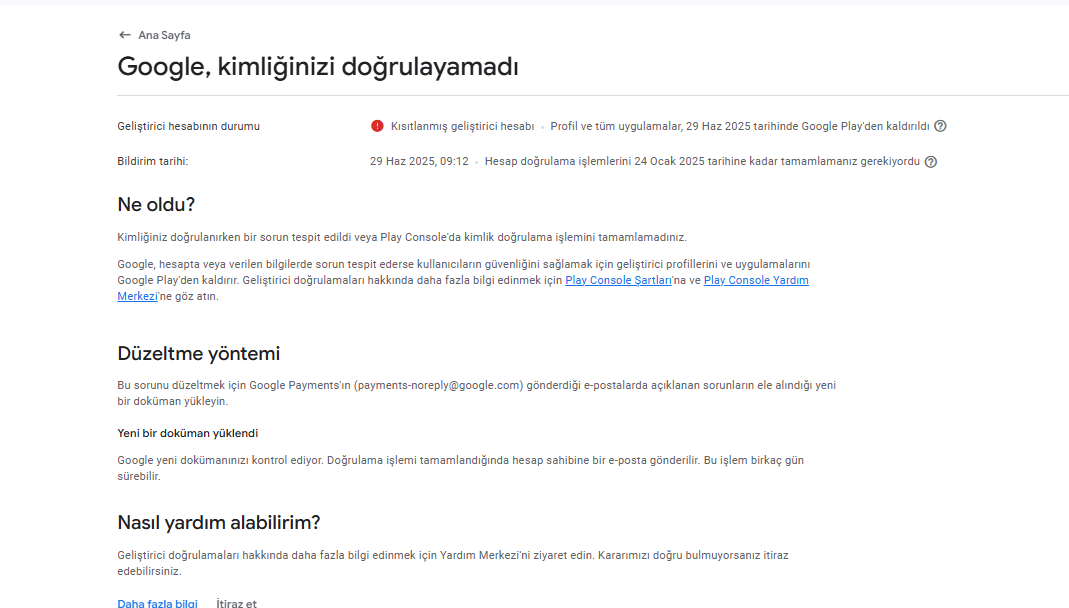Click the payments-noreply@google.com email address text
Screen dimensions: 1069x608
pyautogui.click(x=438, y=385)
